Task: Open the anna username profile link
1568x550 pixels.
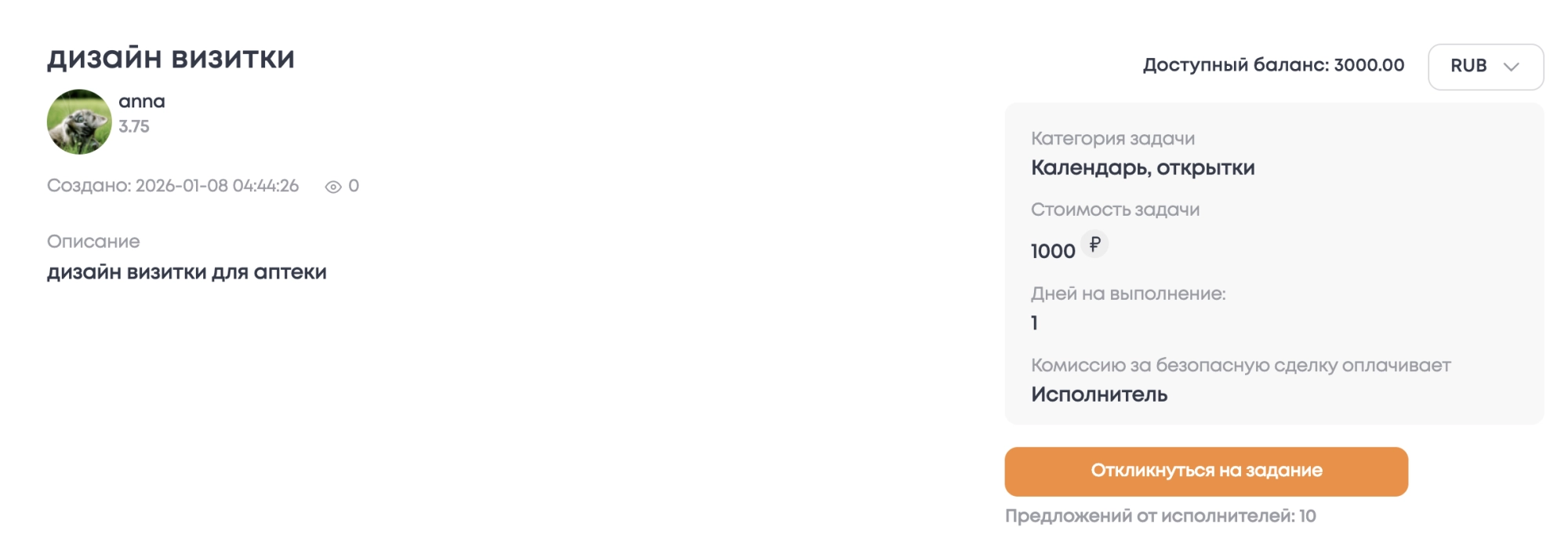Action: [142, 101]
